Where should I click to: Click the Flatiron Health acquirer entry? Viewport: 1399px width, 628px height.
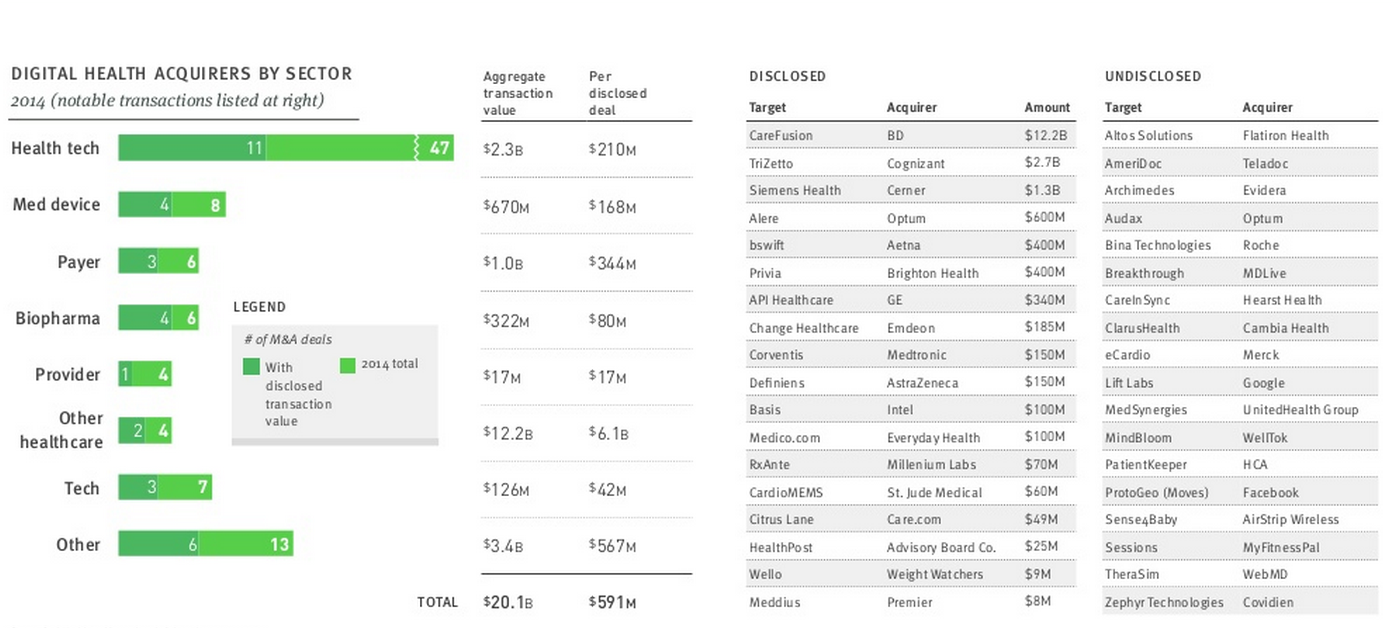click(x=1286, y=135)
